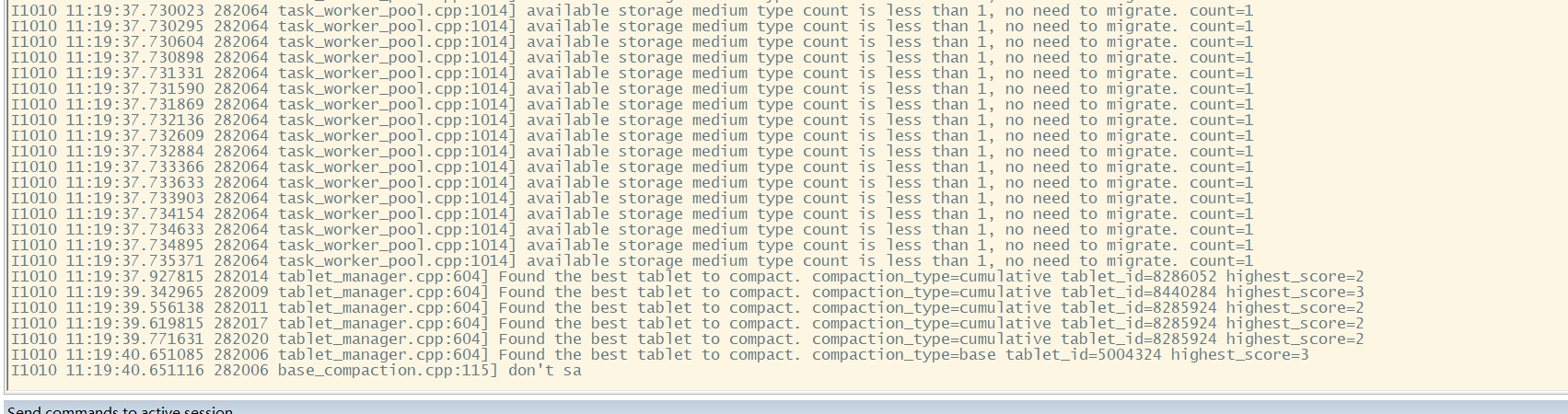Viewport: 1568px width, 414px height.
Task: Click highest_score=3 on the tablet_id=8440284 line
Action: click(x=1295, y=293)
